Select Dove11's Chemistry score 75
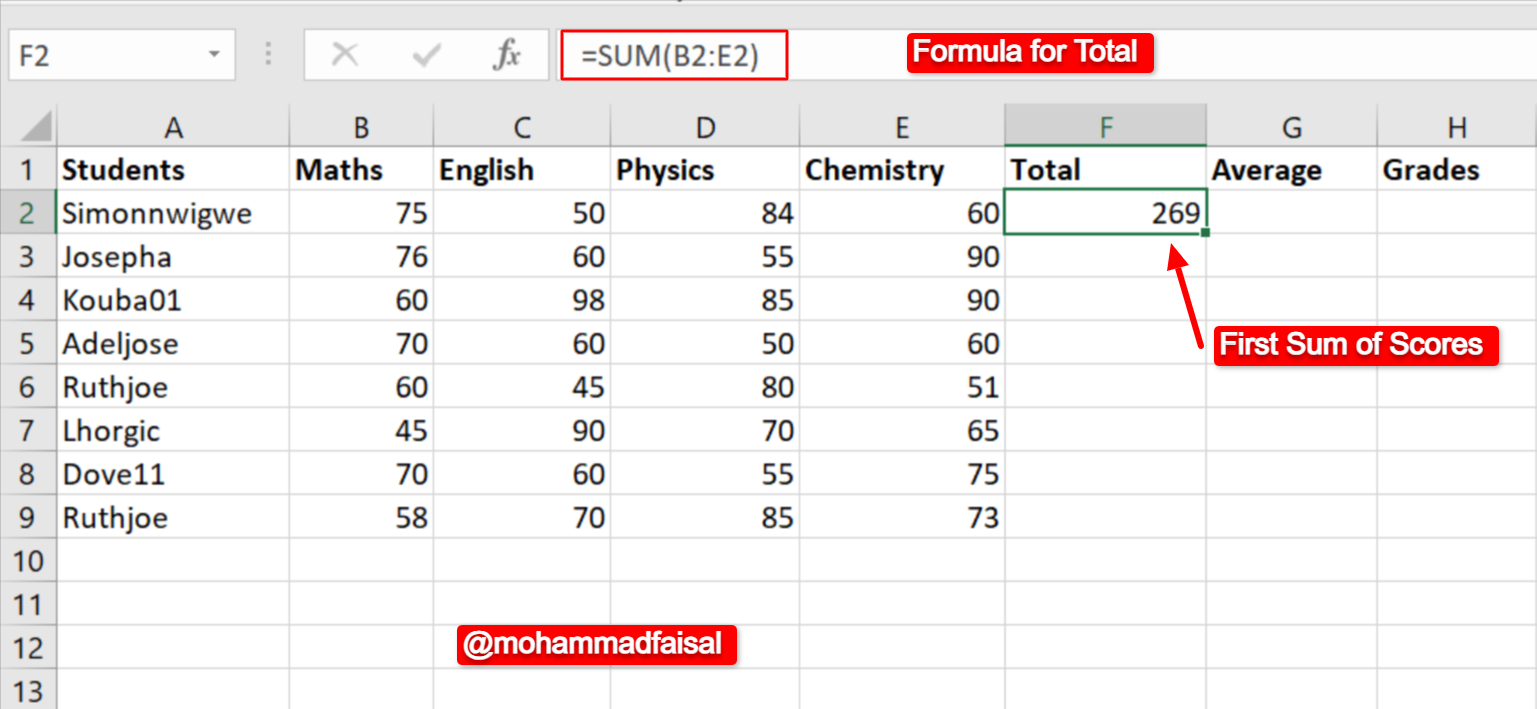Screen dimensions: 1537x709 pos(902,474)
